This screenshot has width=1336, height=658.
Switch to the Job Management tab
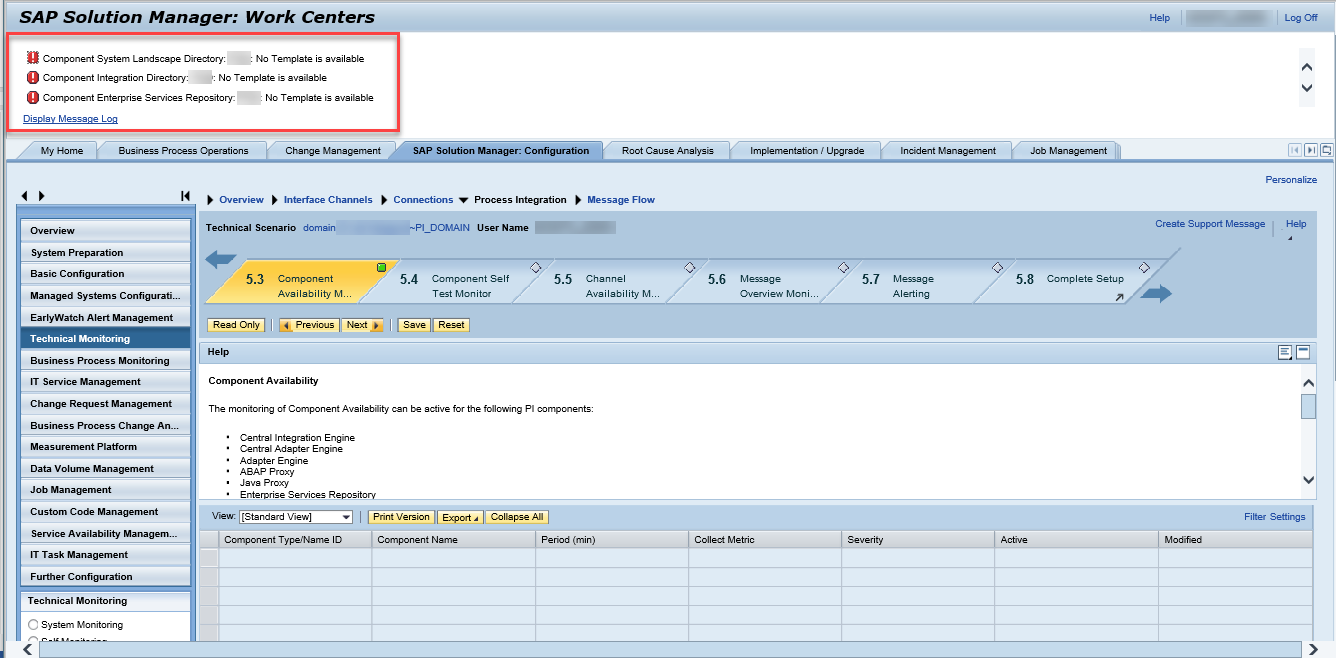coord(1069,151)
